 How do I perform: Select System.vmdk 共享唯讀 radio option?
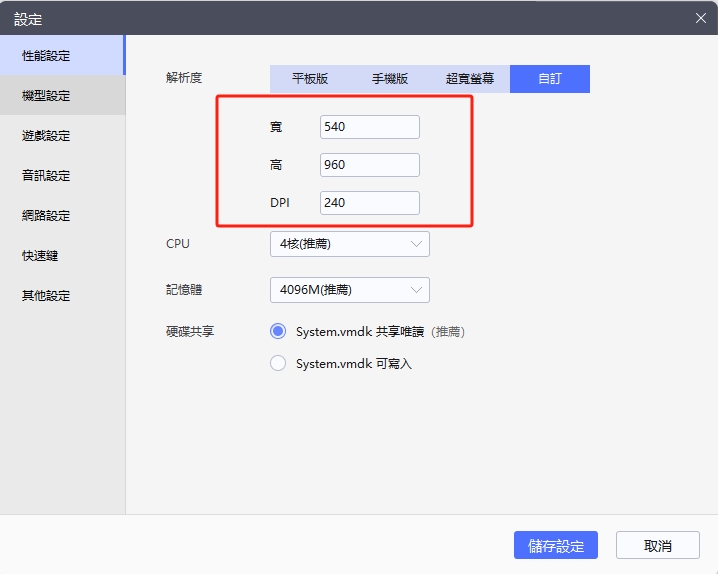[278, 331]
